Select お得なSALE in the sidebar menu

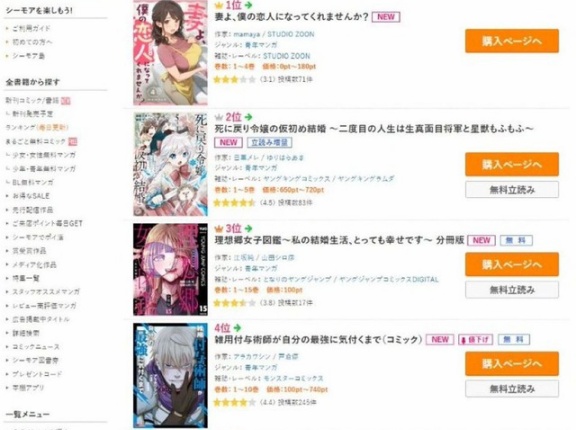click(x=31, y=196)
